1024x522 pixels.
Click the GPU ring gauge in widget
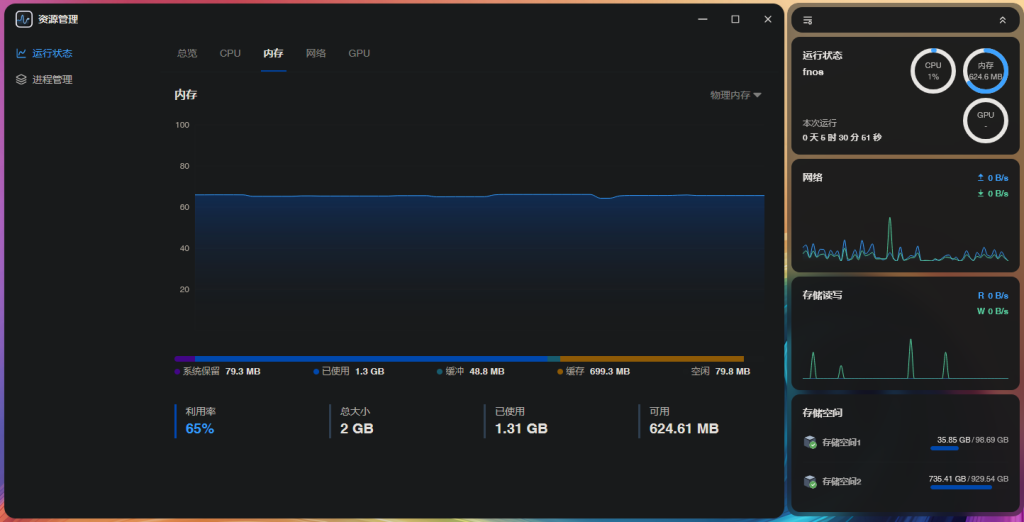985,121
